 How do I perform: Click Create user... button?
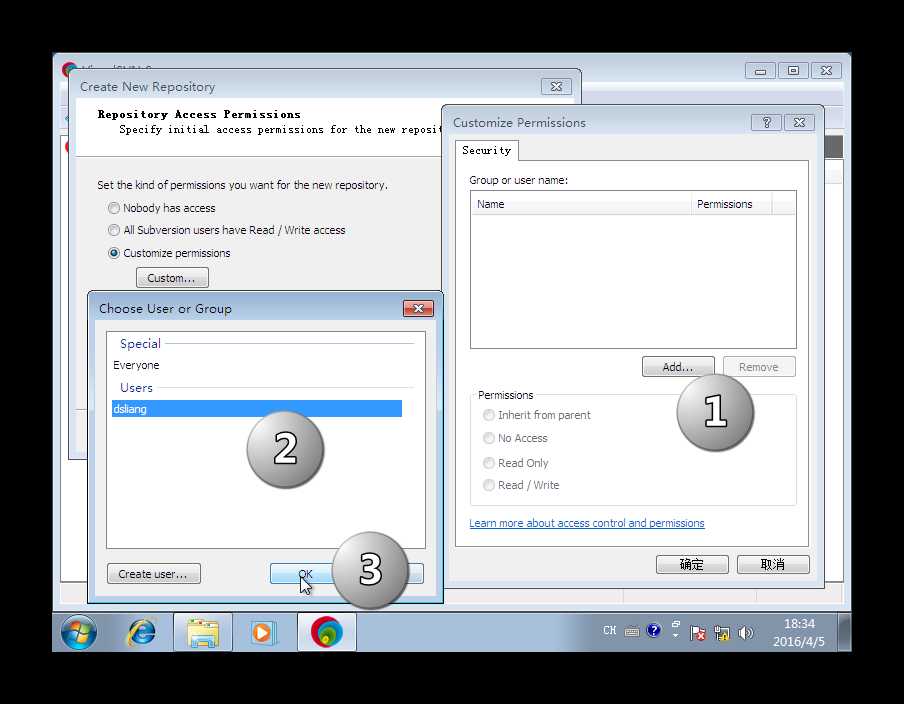coord(153,574)
